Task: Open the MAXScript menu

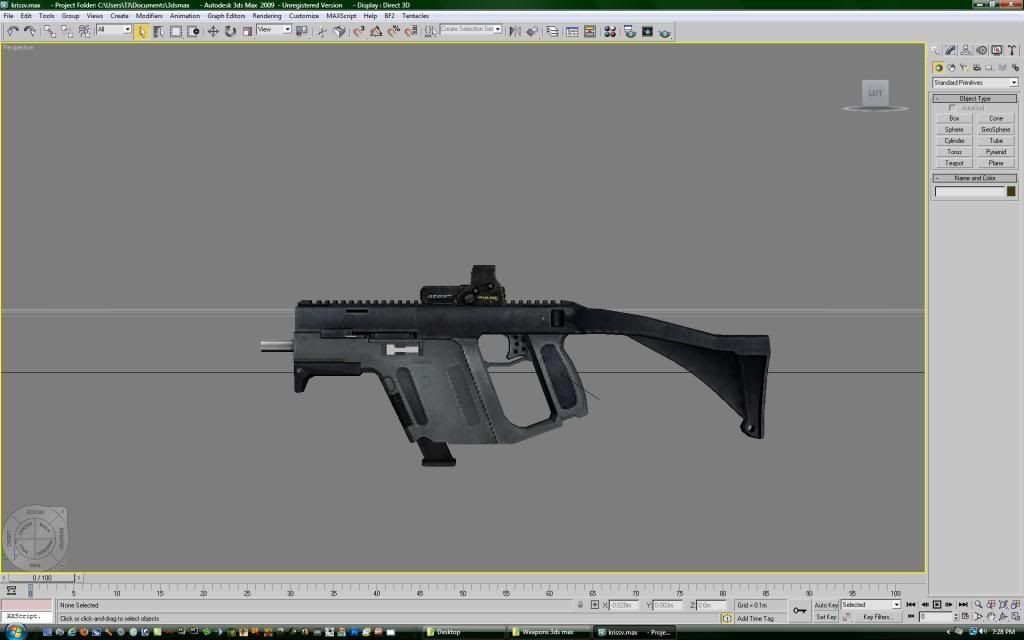Action: (342, 16)
